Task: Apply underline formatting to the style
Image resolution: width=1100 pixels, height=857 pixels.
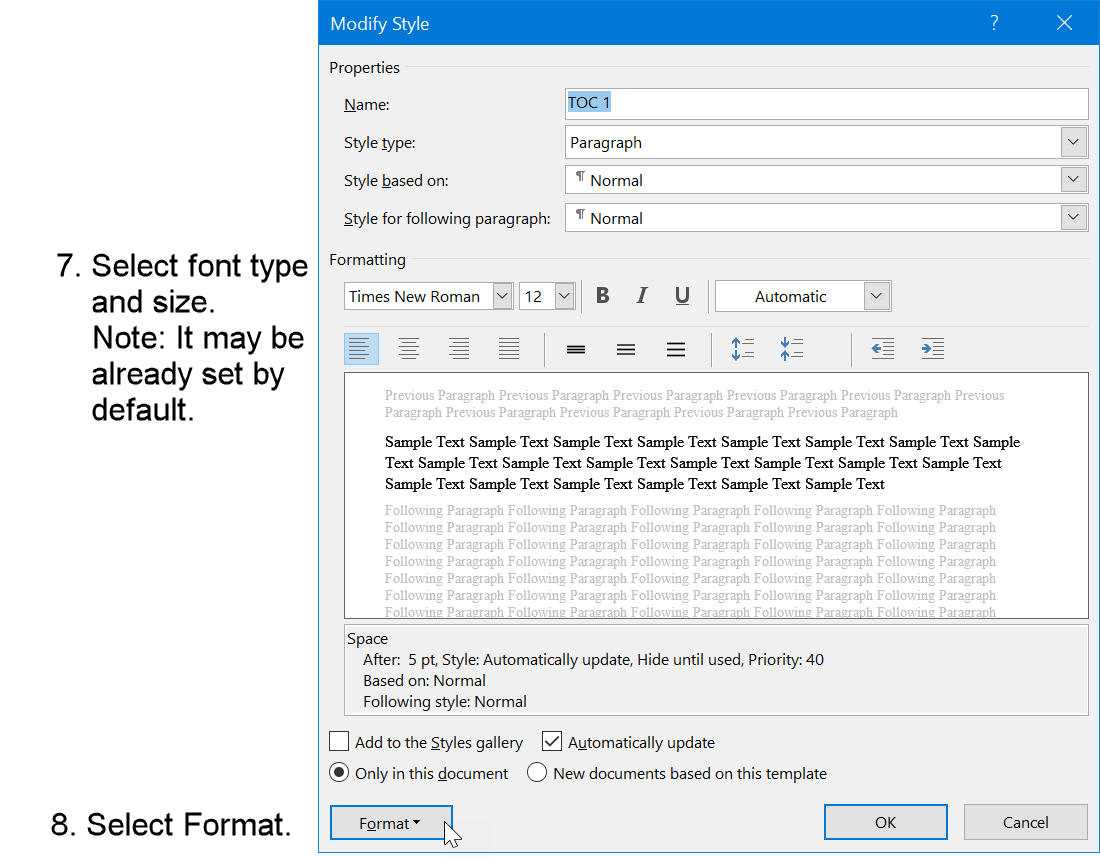Action: pos(681,295)
